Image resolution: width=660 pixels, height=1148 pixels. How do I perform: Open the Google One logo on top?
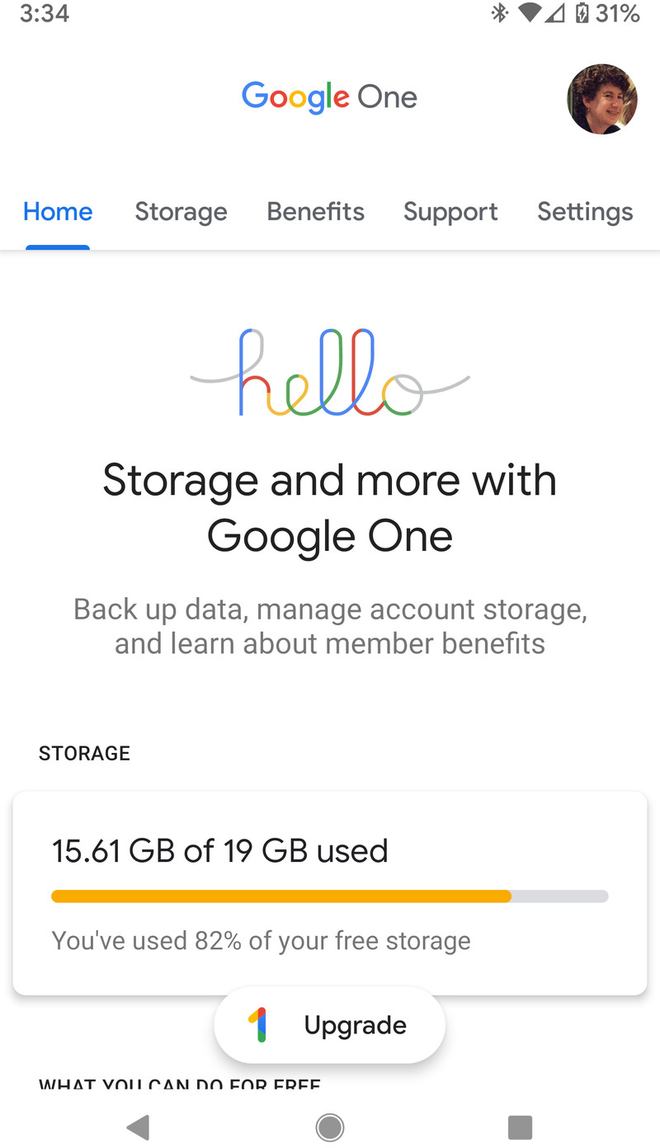click(329, 96)
